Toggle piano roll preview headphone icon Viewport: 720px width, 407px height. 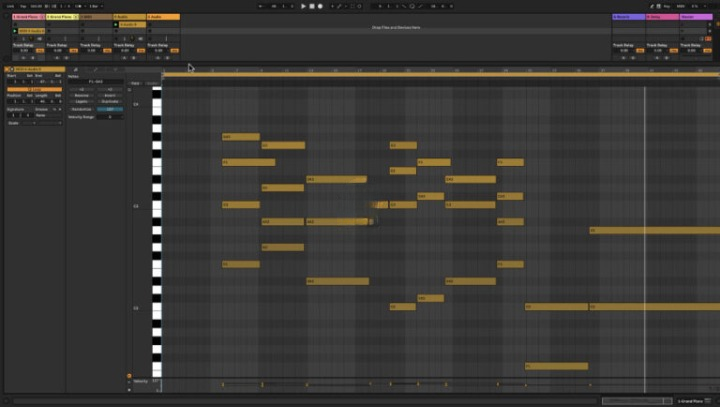[x=129, y=90]
